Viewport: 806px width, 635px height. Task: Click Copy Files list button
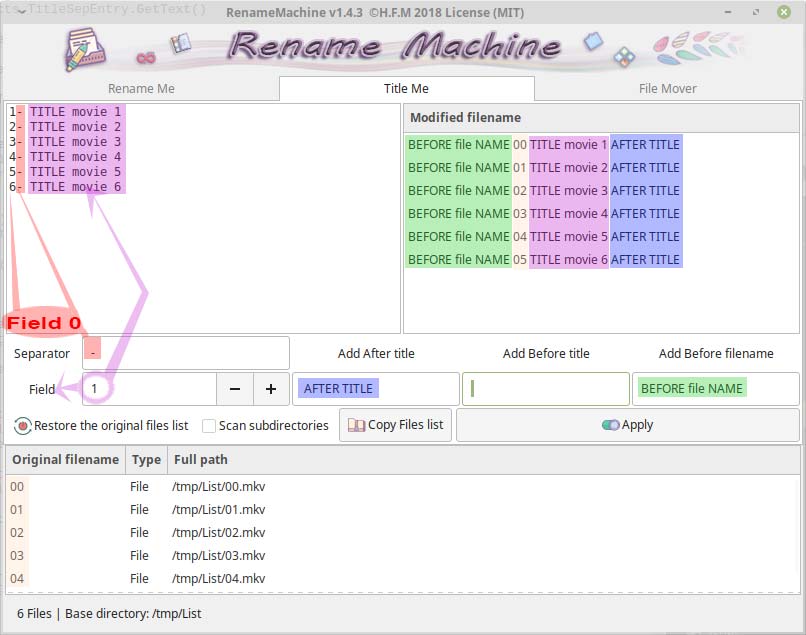click(395, 425)
